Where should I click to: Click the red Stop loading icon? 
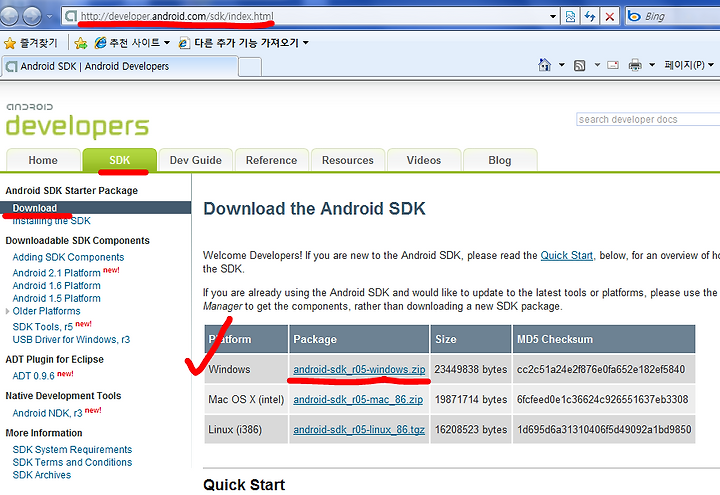coord(609,17)
